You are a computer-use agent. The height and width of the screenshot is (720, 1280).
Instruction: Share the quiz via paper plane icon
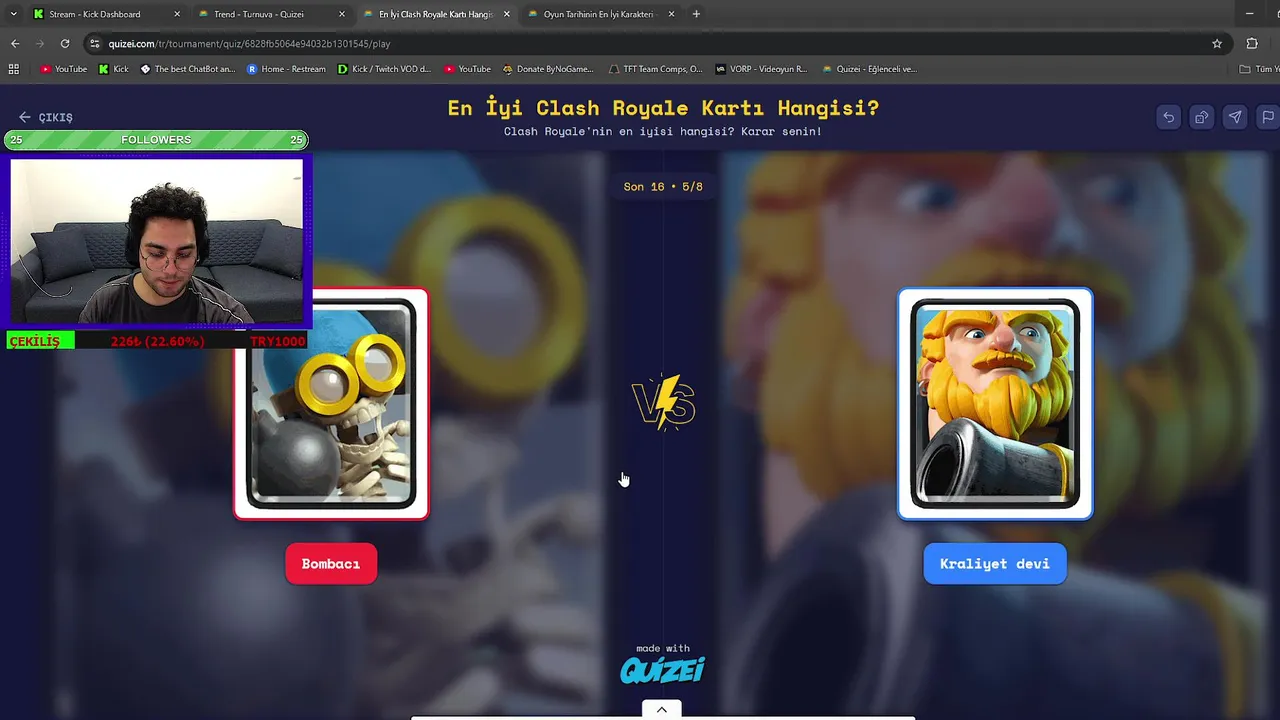1235,117
